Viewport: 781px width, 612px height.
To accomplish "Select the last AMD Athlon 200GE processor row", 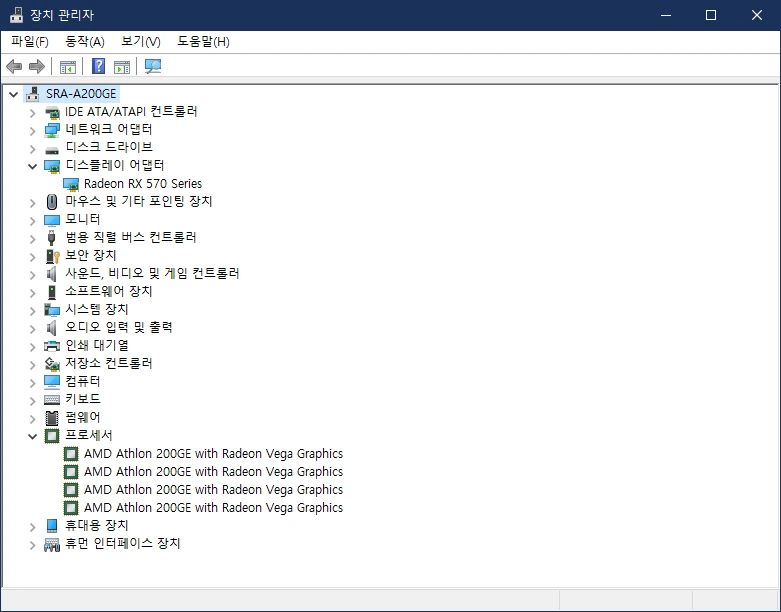I will coord(213,507).
